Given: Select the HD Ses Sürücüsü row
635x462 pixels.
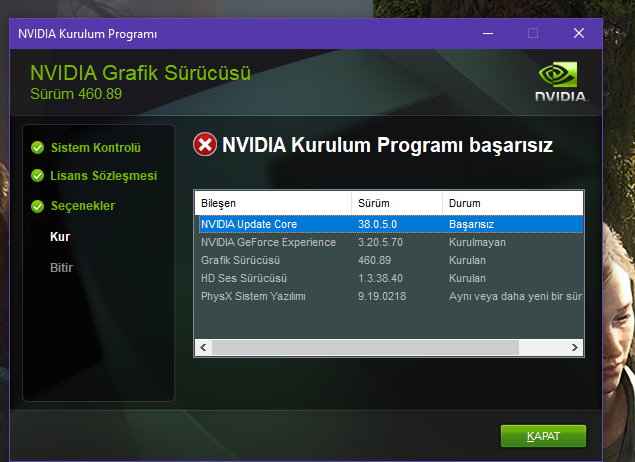Looking at the screenshot, I should click(391, 278).
